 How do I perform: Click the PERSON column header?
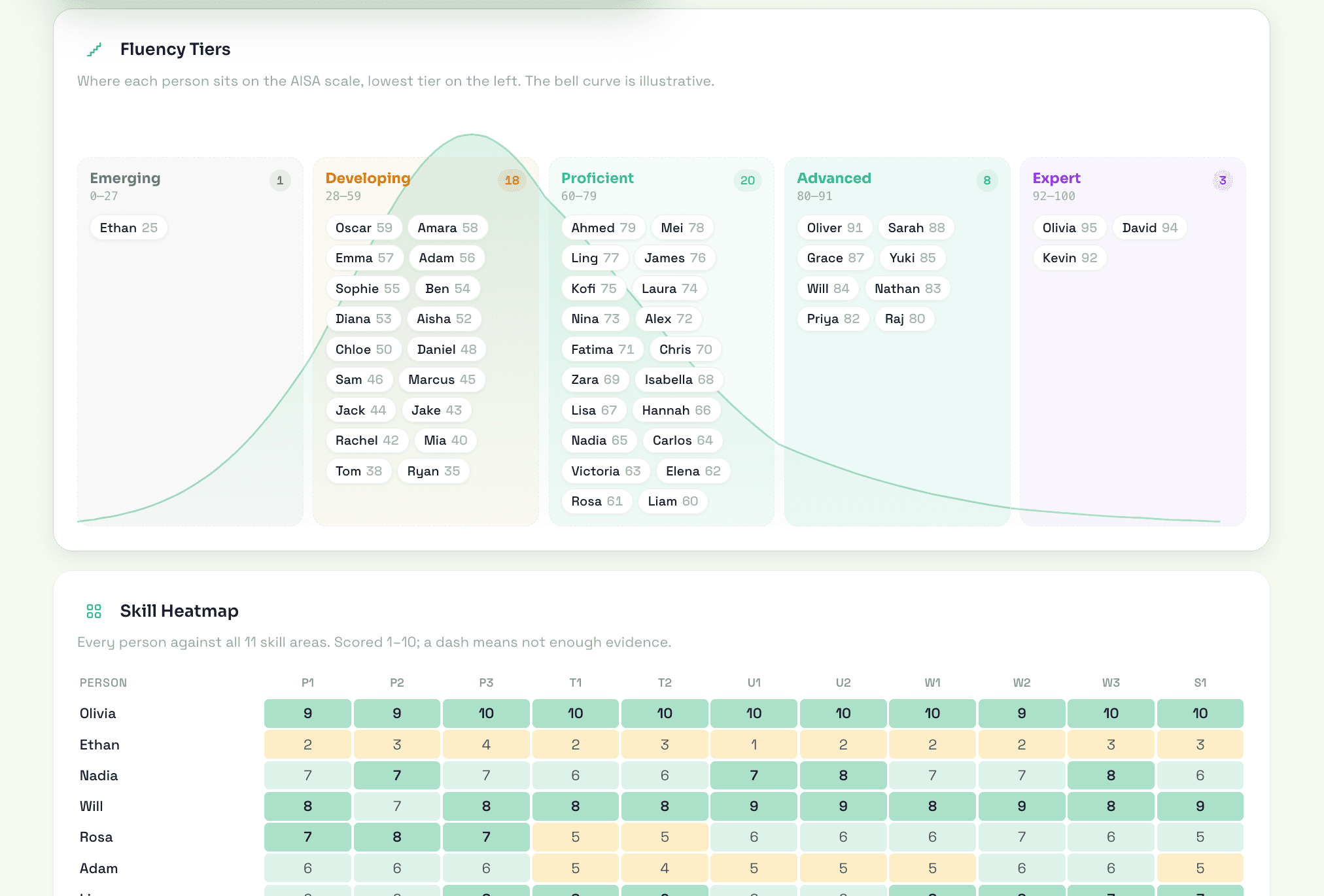point(103,683)
